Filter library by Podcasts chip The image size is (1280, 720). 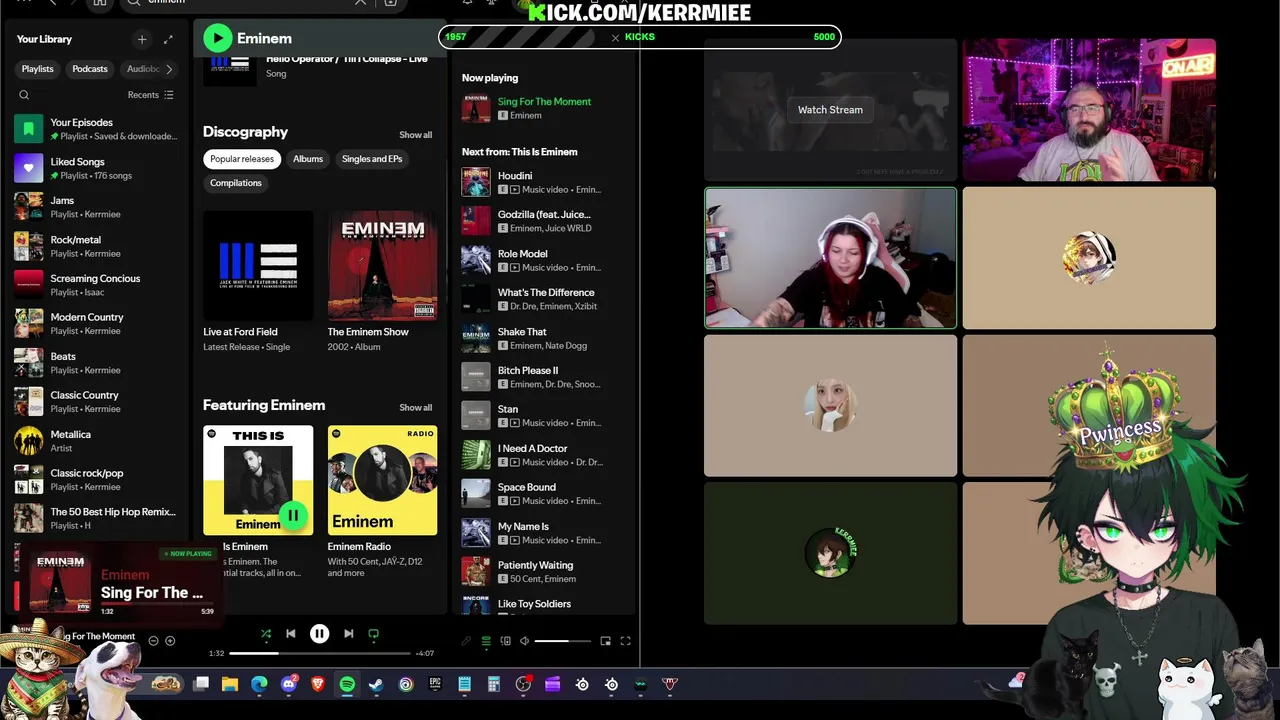click(x=90, y=69)
